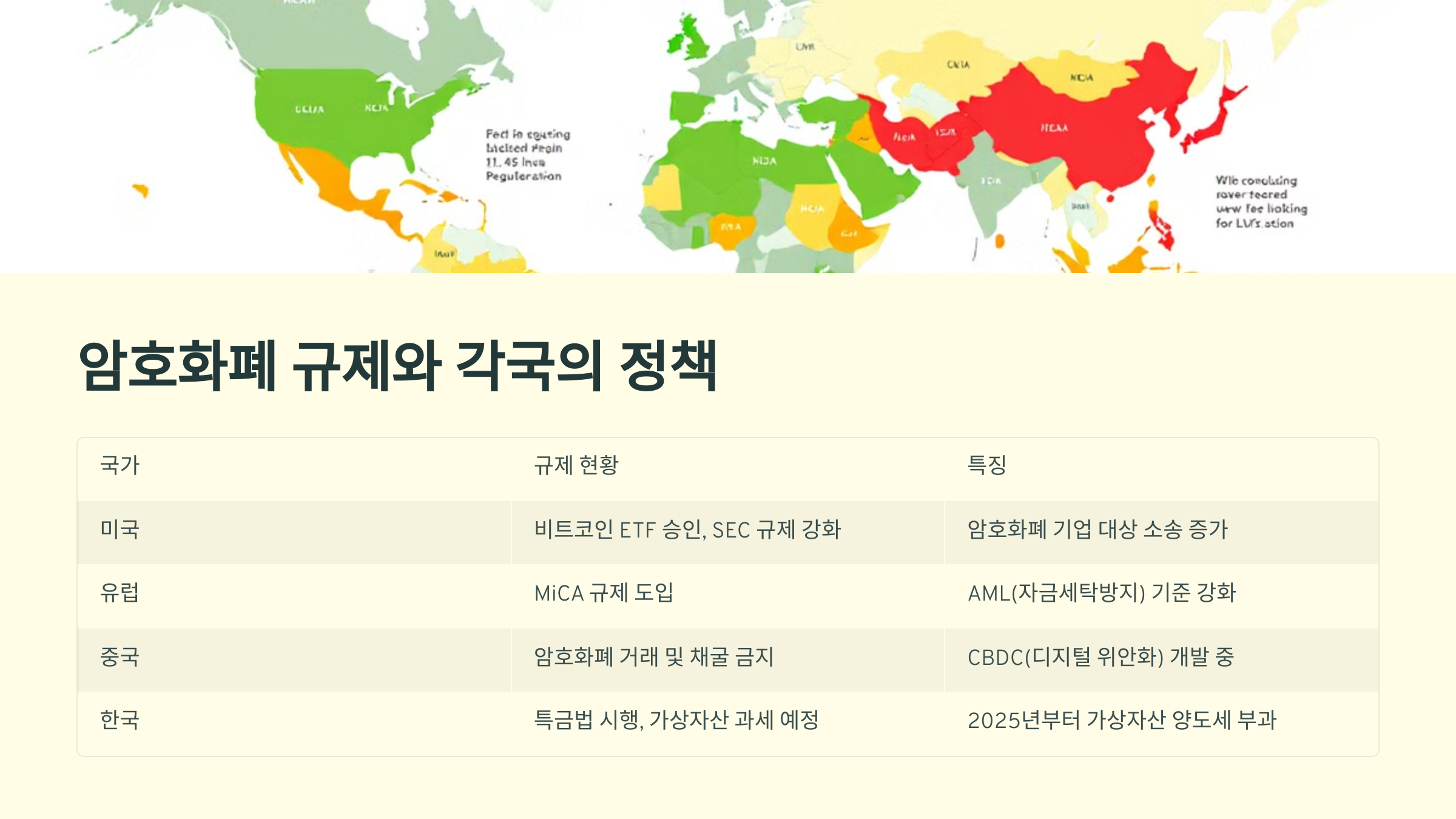
Task: Click CBDC(디지털 위안화) 개발 중 cell
Action: click(x=1100, y=657)
